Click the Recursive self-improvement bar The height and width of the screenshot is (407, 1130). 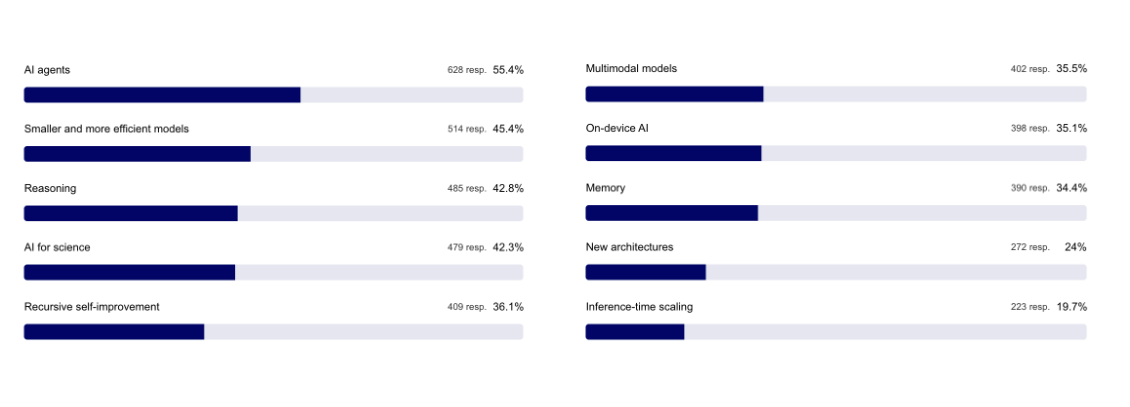pyautogui.click(x=273, y=332)
